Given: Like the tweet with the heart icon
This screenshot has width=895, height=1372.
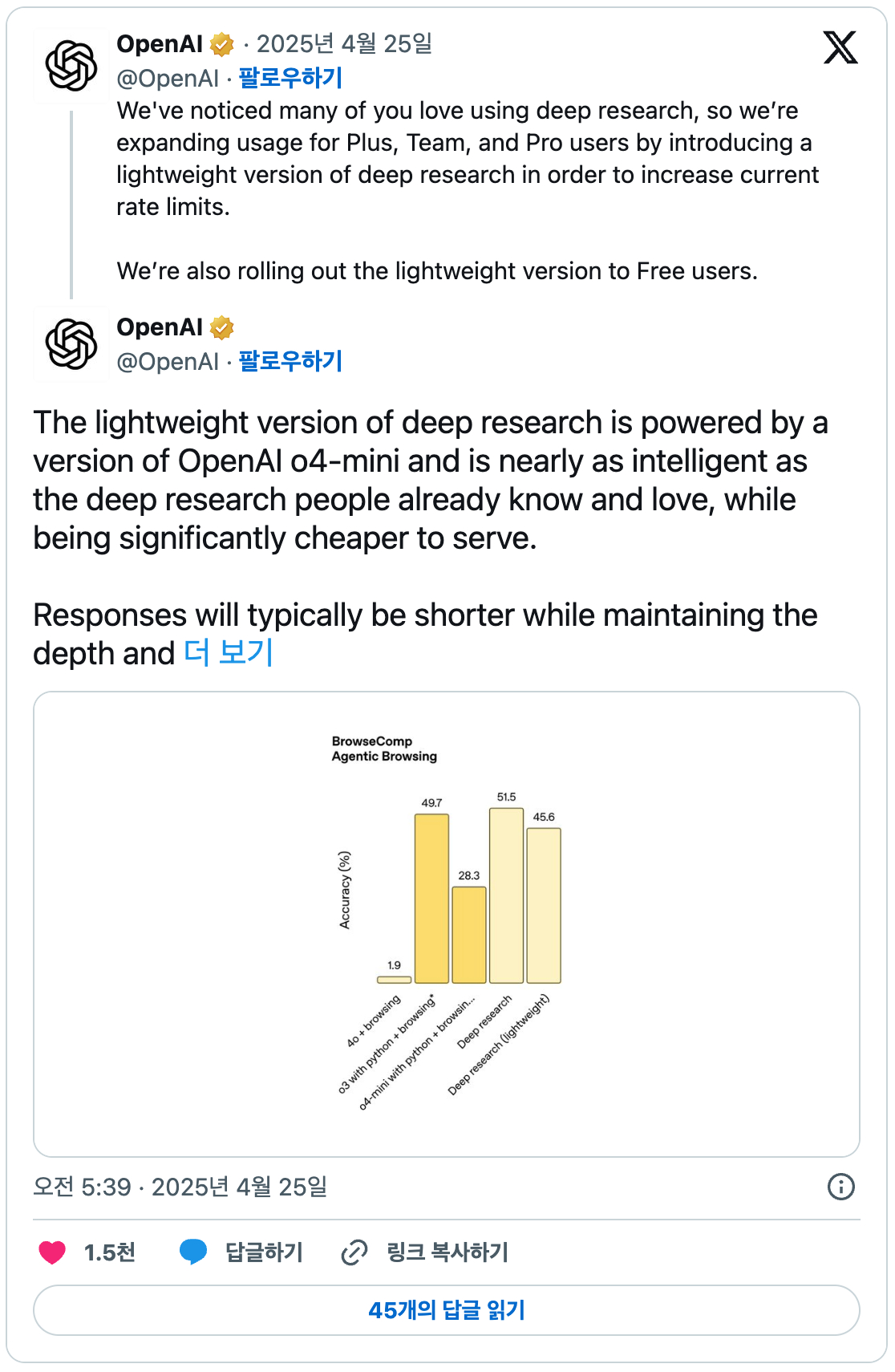Looking at the screenshot, I should (x=53, y=1252).
